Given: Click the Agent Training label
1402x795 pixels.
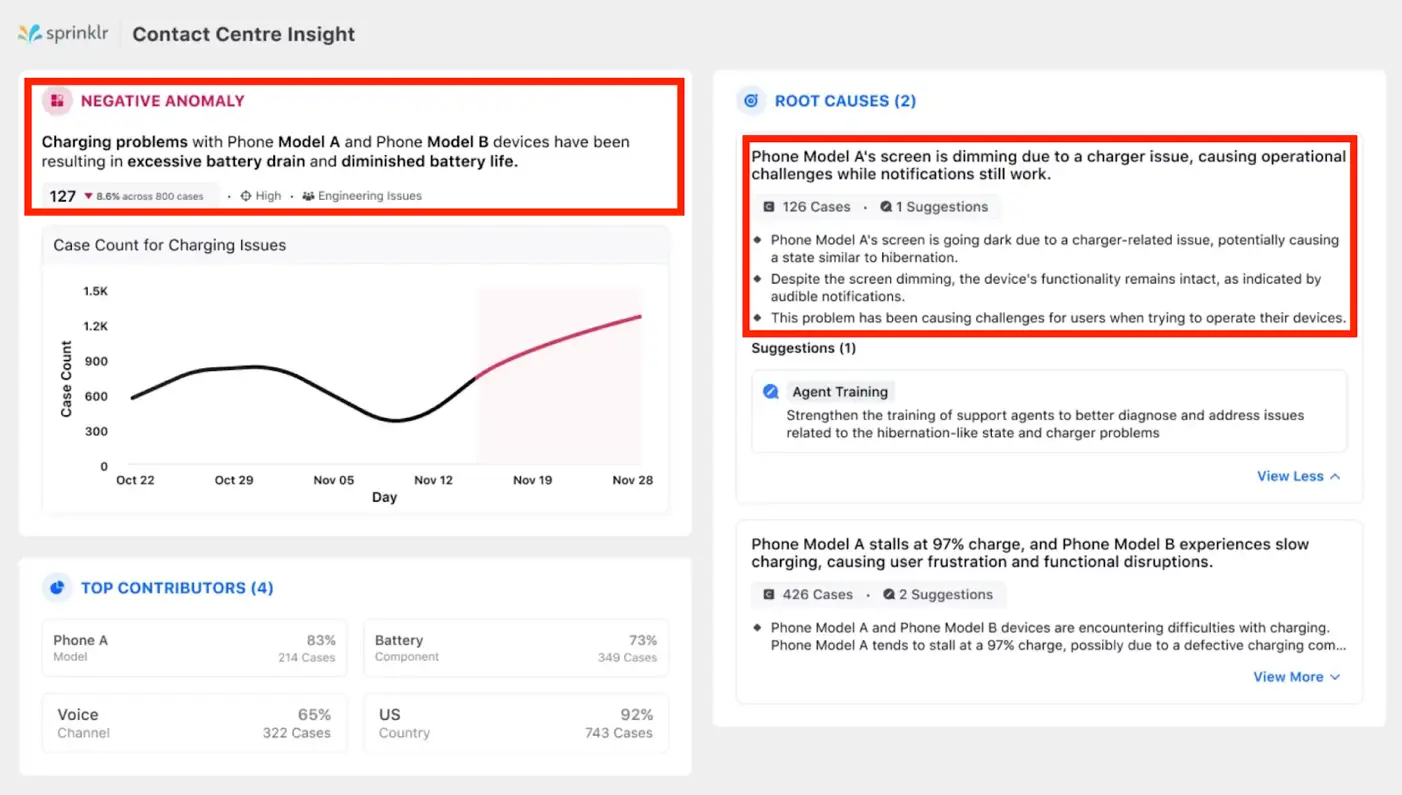Looking at the screenshot, I should [840, 391].
